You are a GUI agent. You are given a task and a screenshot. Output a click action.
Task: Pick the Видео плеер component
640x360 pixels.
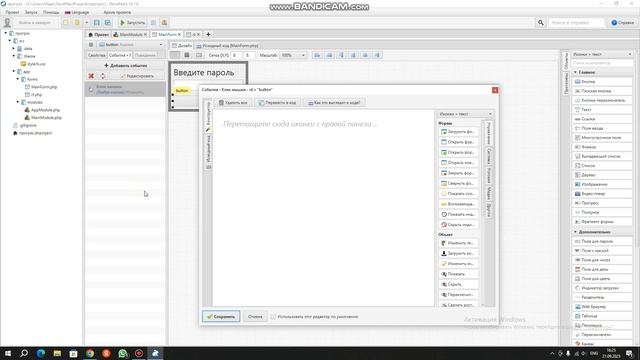pos(602,193)
